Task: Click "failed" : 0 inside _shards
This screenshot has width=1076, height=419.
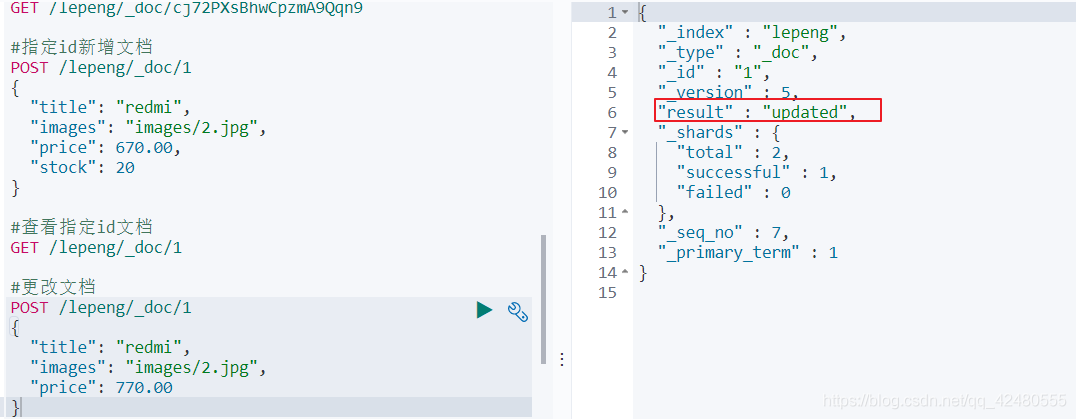Action: pos(733,192)
